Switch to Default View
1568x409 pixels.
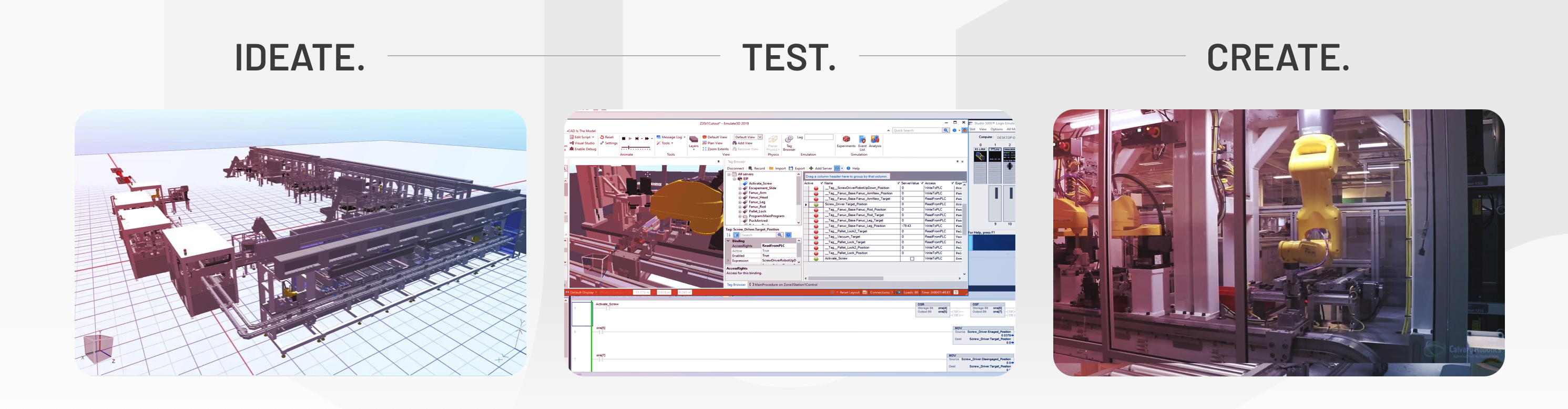[x=715, y=137]
